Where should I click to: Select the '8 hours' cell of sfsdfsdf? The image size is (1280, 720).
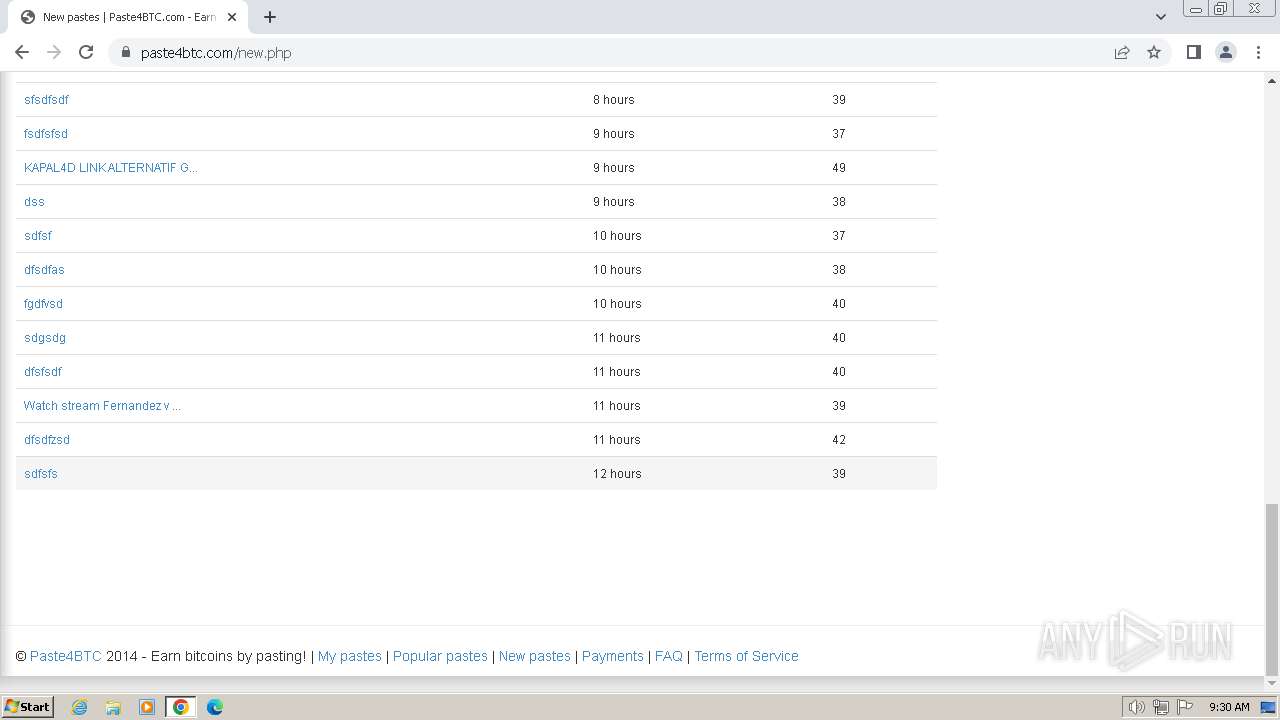pyautogui.click(x=613, y=100)
